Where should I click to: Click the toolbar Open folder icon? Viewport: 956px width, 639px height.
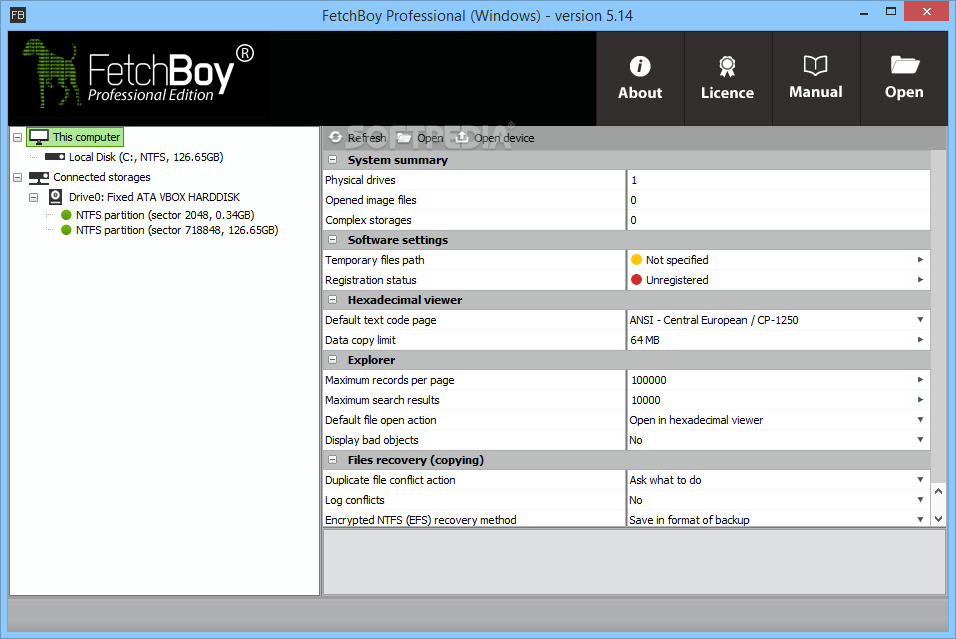coord(404,138)
